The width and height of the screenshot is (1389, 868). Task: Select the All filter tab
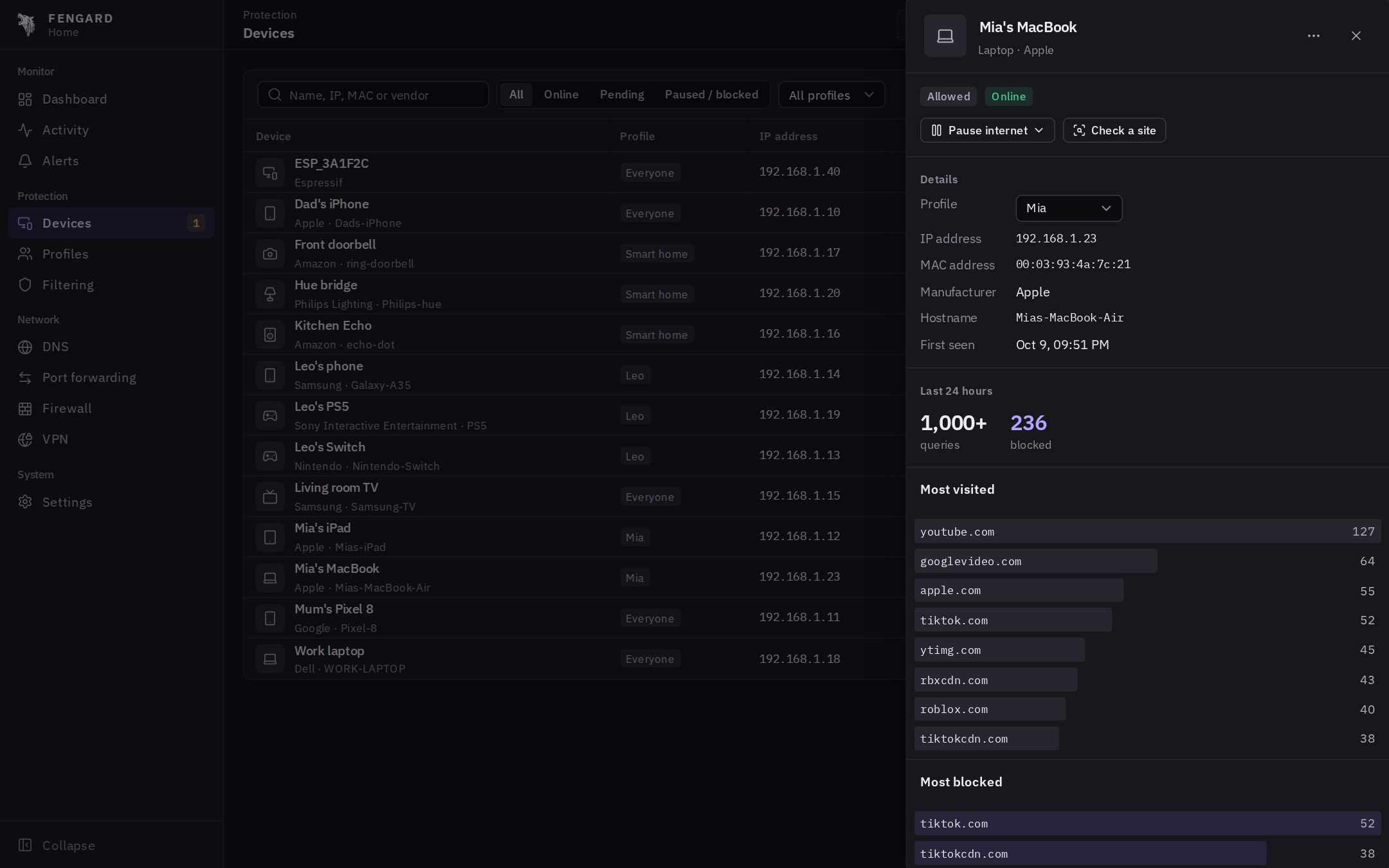(x=516, y=95)
